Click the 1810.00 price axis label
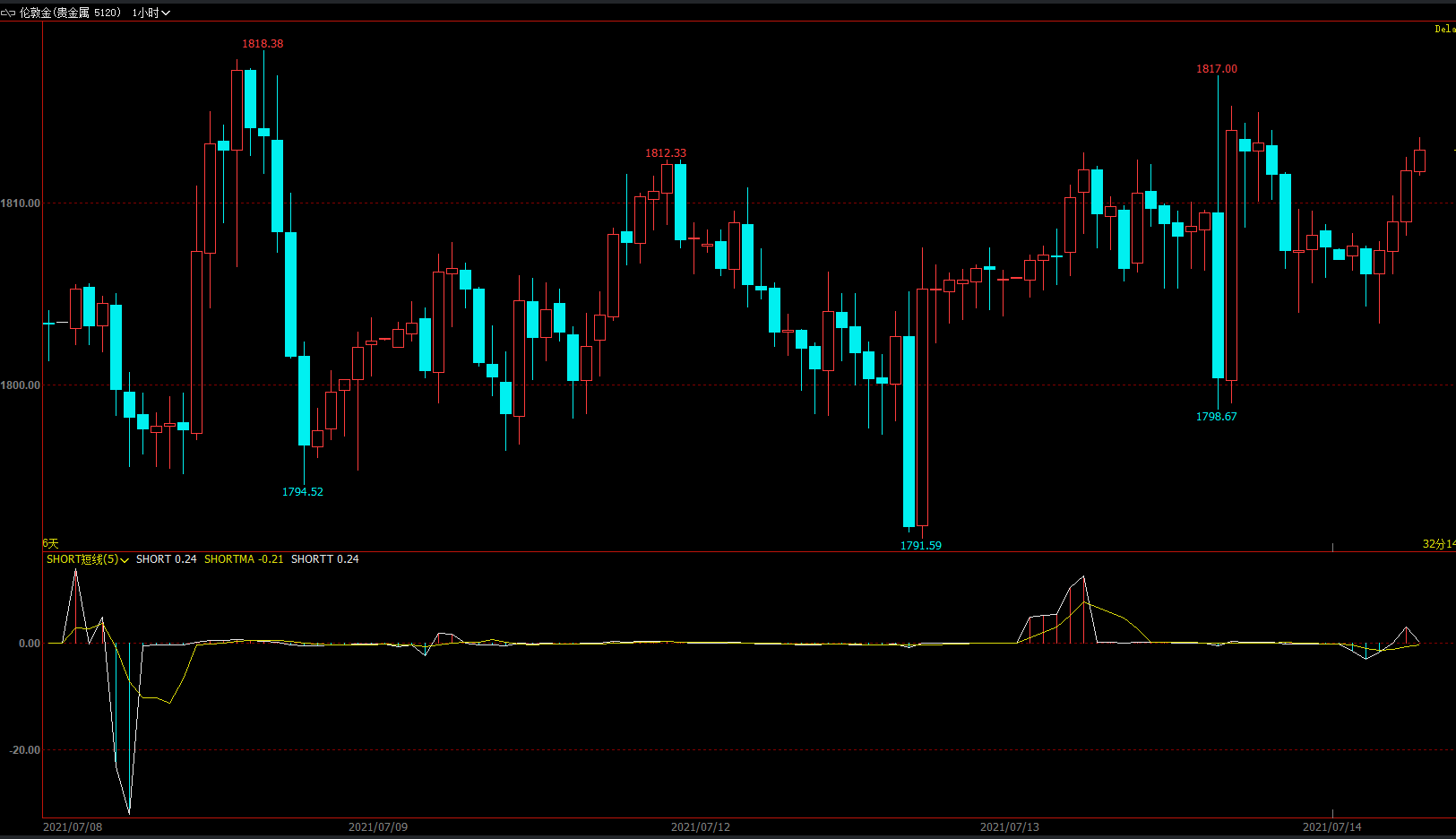The width and height of the screenshot is (1456, 839). 21,203
